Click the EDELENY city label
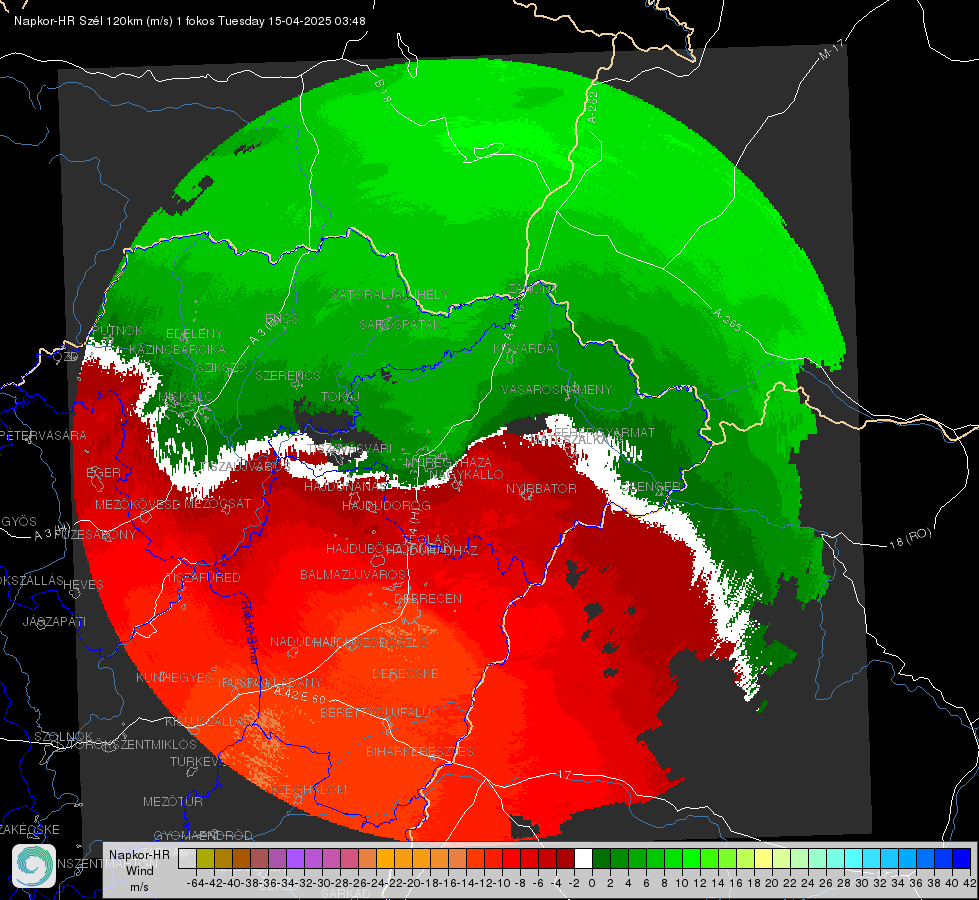Image resolution: width=979 pixels, height=900 pixels. click(x=194, y=334)
